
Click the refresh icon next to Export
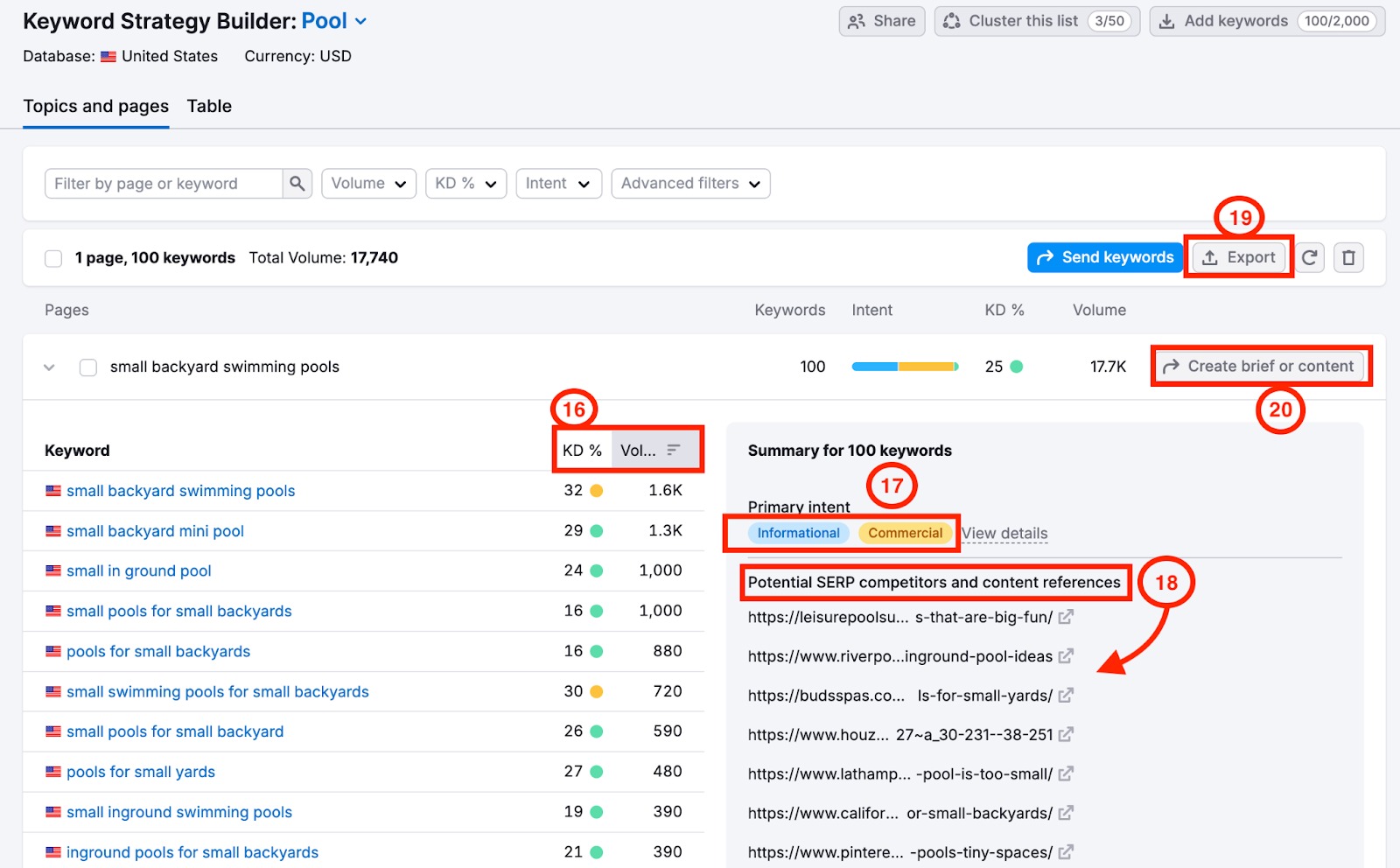click(x=1310, y=257)
